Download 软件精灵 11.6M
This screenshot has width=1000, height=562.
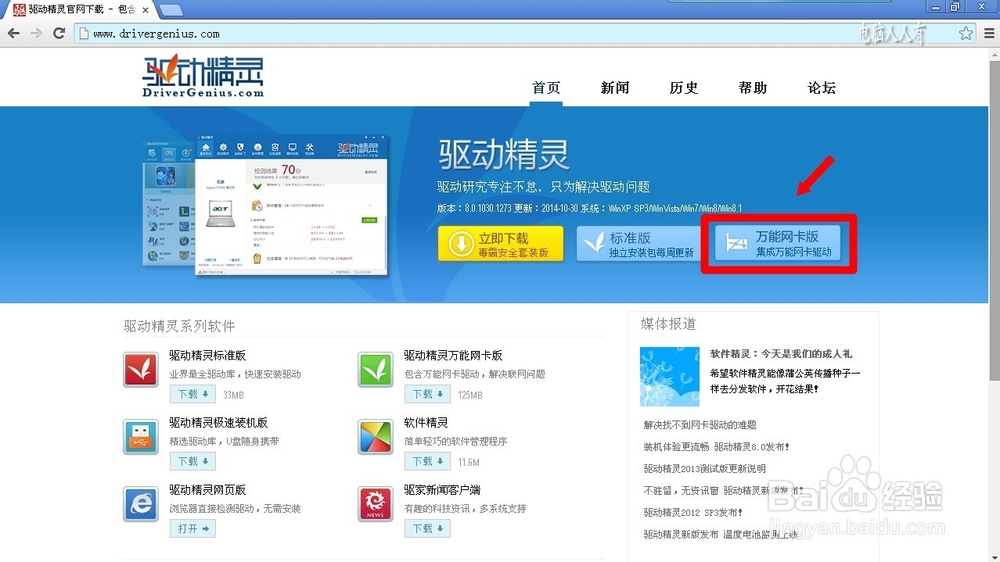[x=427, y=461]
